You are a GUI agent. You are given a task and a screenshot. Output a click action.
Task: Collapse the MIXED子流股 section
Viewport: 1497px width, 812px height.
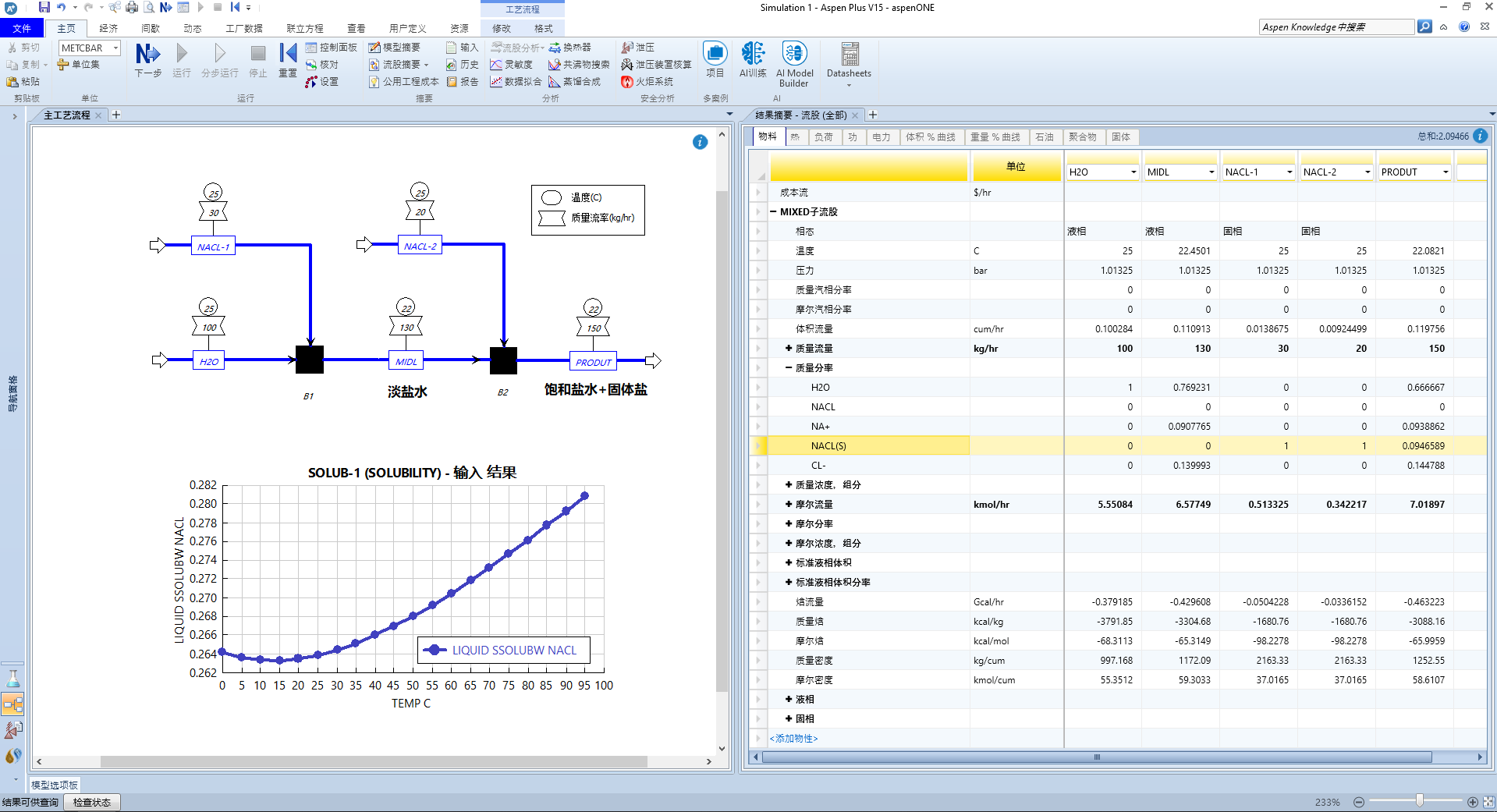point(773,212)
